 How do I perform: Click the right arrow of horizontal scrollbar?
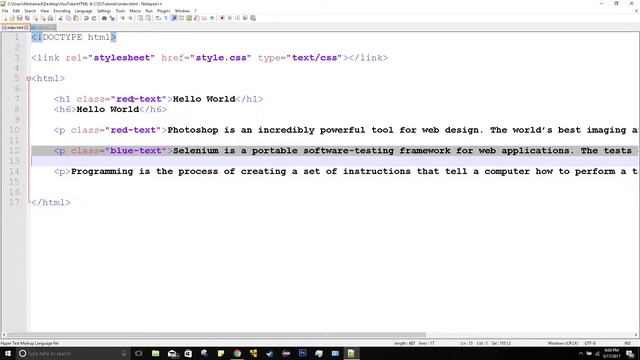coord(636,335)
